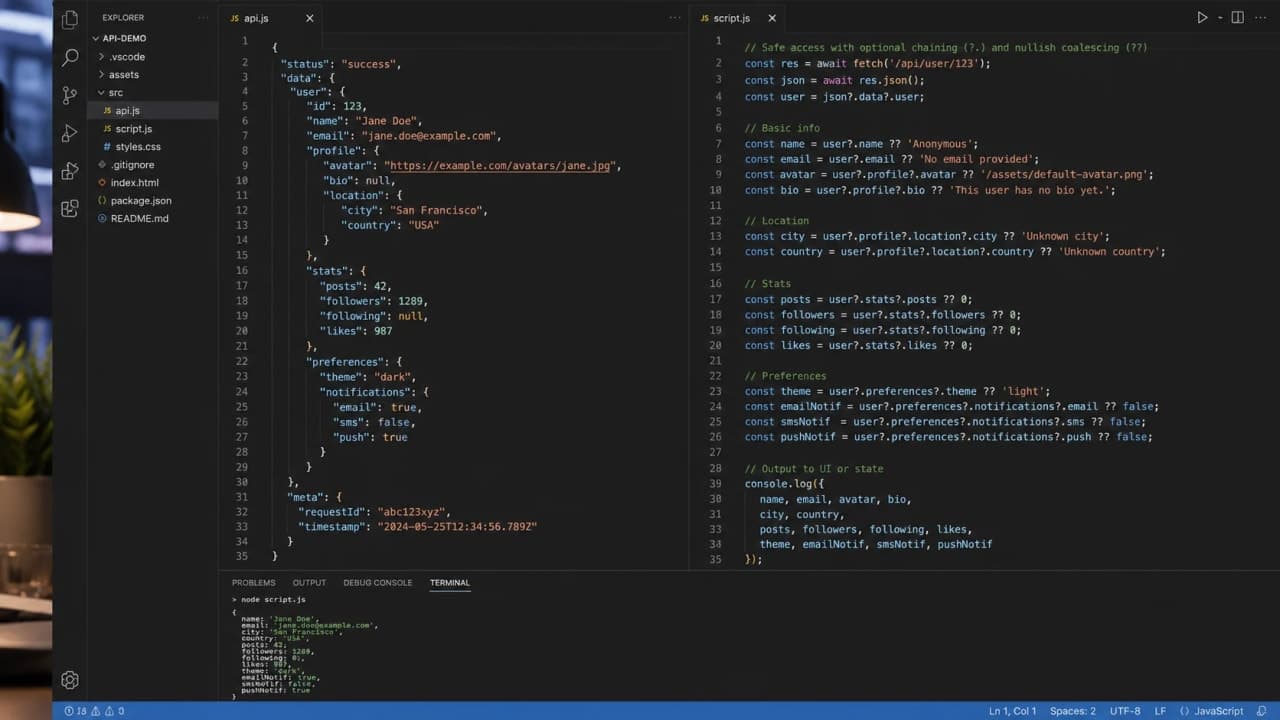Click Ln 1, Col 1 cursor position
Screen dimensions: 1280x720
(x=1012, y=711)
